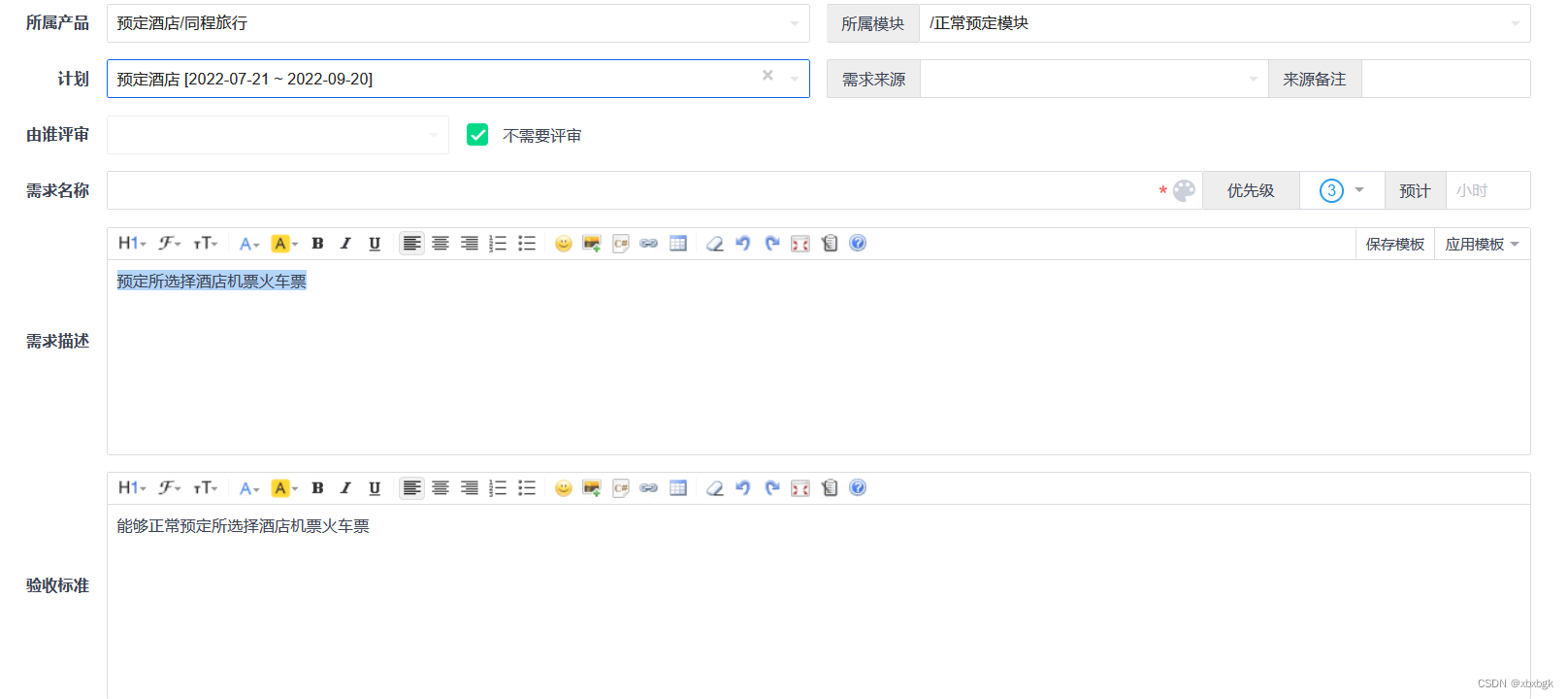Align text right in 验收标准 editor
Screen dimensions: 1568x699
[x=470, y=488]
